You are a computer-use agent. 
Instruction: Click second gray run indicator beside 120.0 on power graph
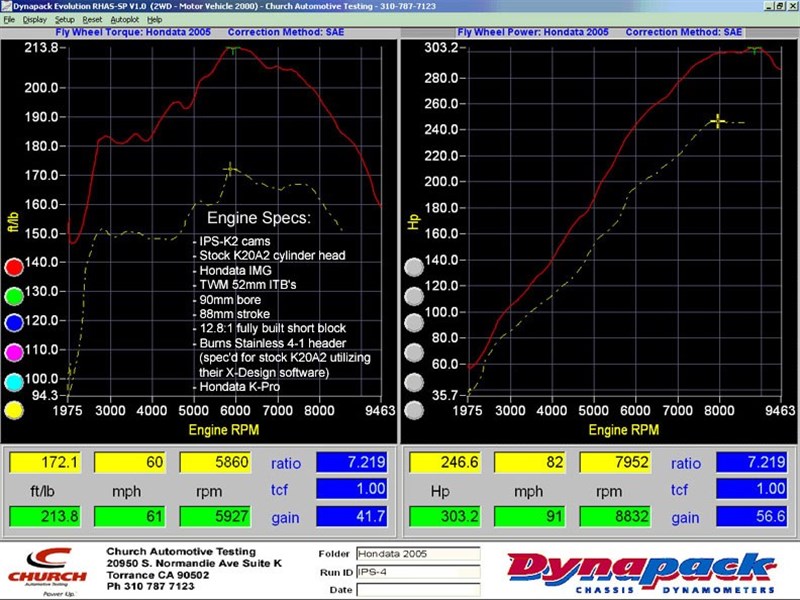tap(414, 296)
